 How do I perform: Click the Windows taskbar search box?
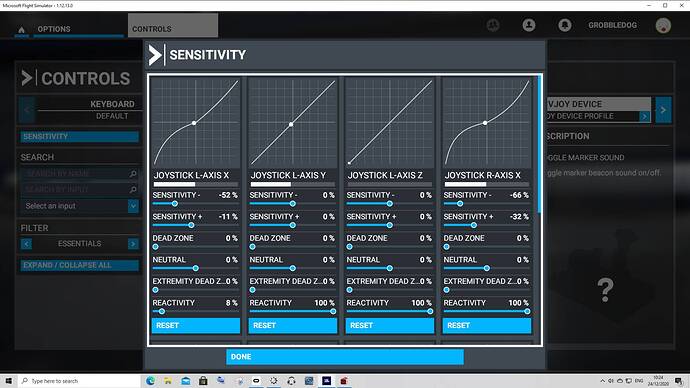tap(79, 381)
